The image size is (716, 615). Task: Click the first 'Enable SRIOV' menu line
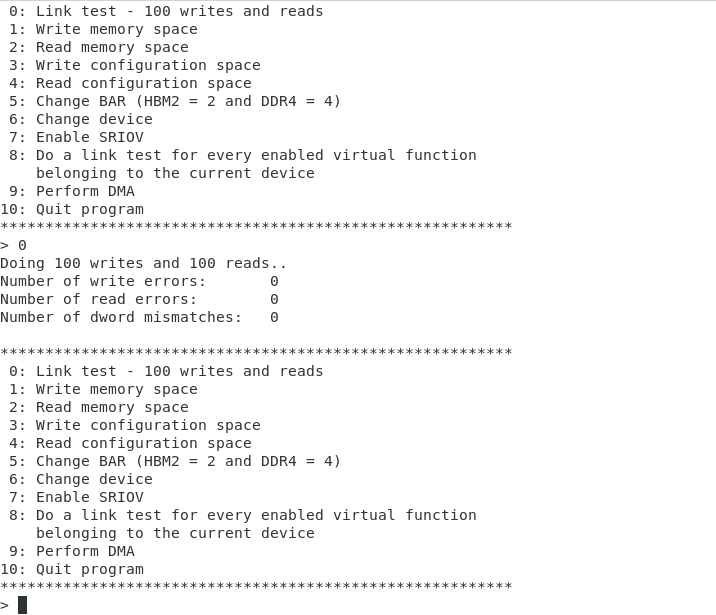pyautogui.click(x=76, y=137)
